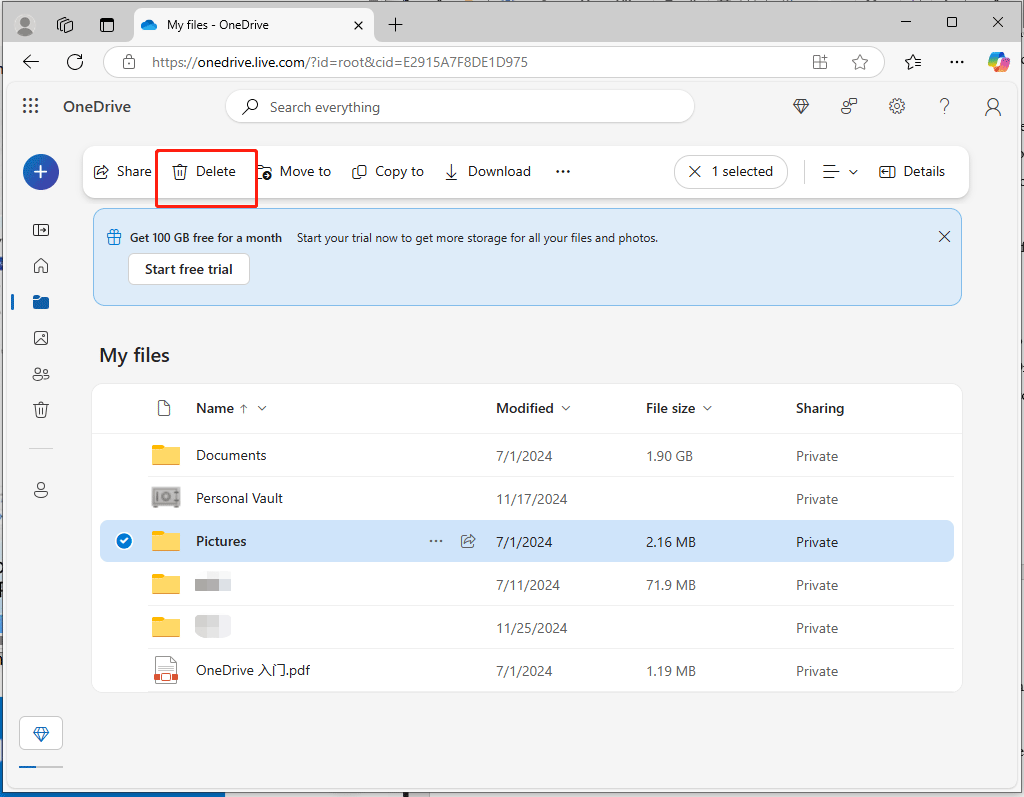Open the toolbar overflow ellipsis menu
Viewport: 1024px width, 797px height.
coord(563,172)
